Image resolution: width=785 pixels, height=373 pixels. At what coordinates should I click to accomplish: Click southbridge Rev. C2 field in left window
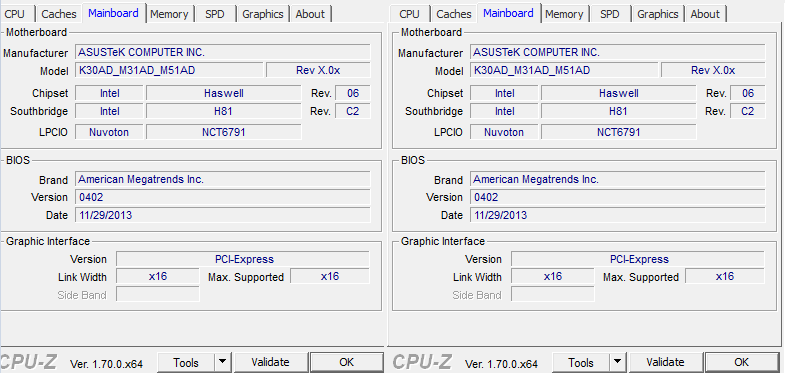pos(352,111)
